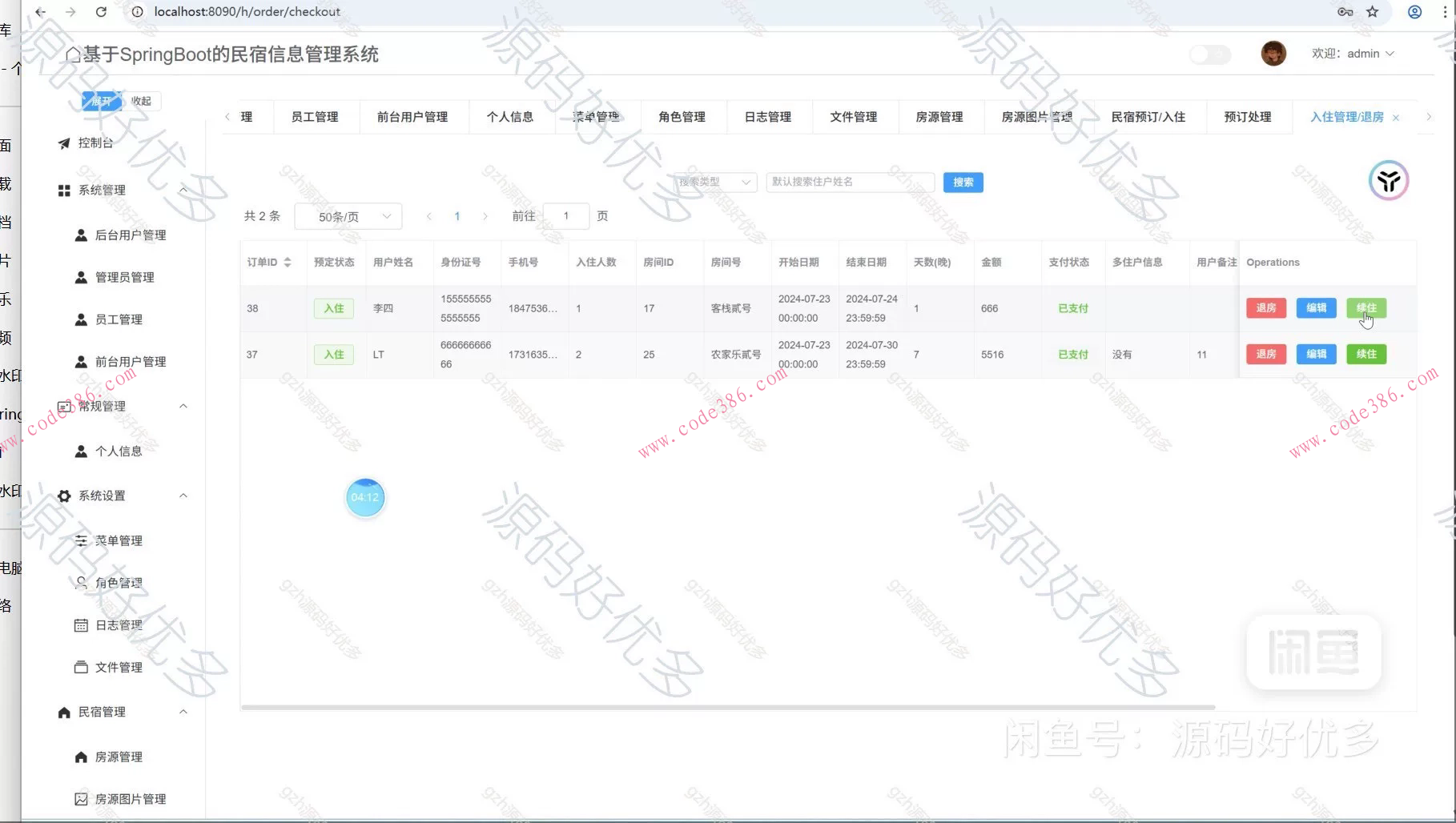The image size is (1456, 823).
Task: Click 续住 for order 38
Action: point(1366,308)
